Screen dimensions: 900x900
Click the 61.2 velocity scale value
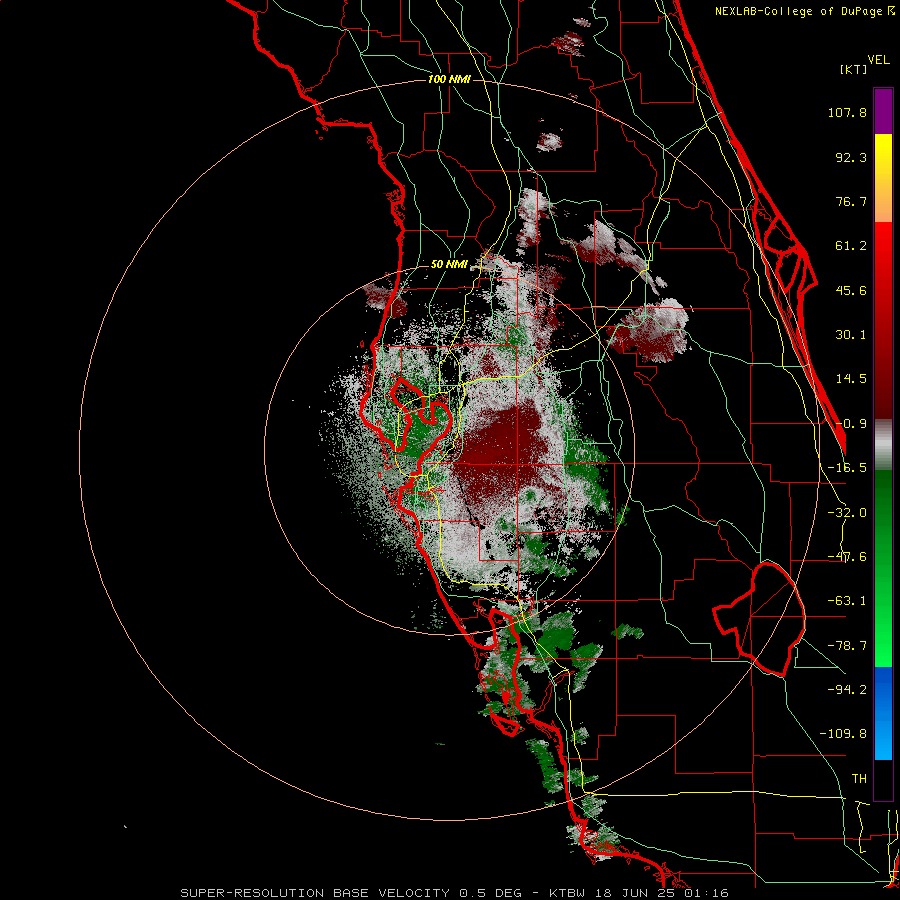[851, 246]
